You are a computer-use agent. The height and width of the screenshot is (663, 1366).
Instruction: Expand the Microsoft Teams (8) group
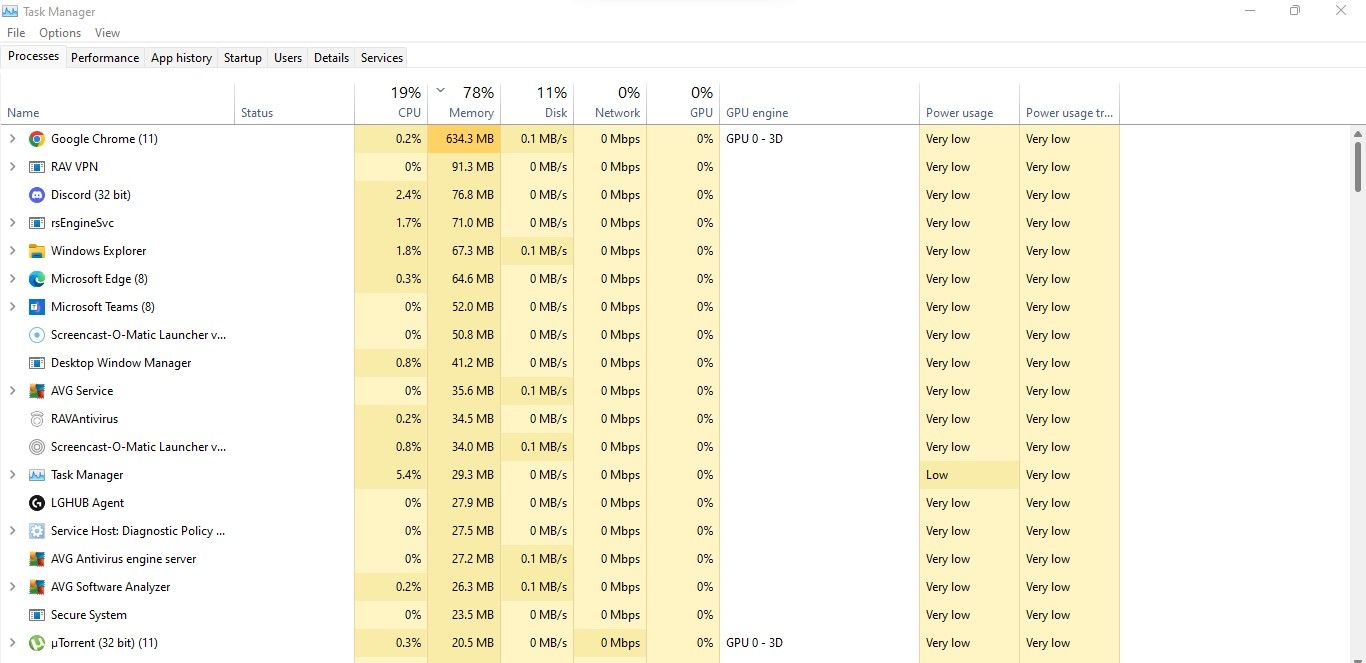click(12, 307)
